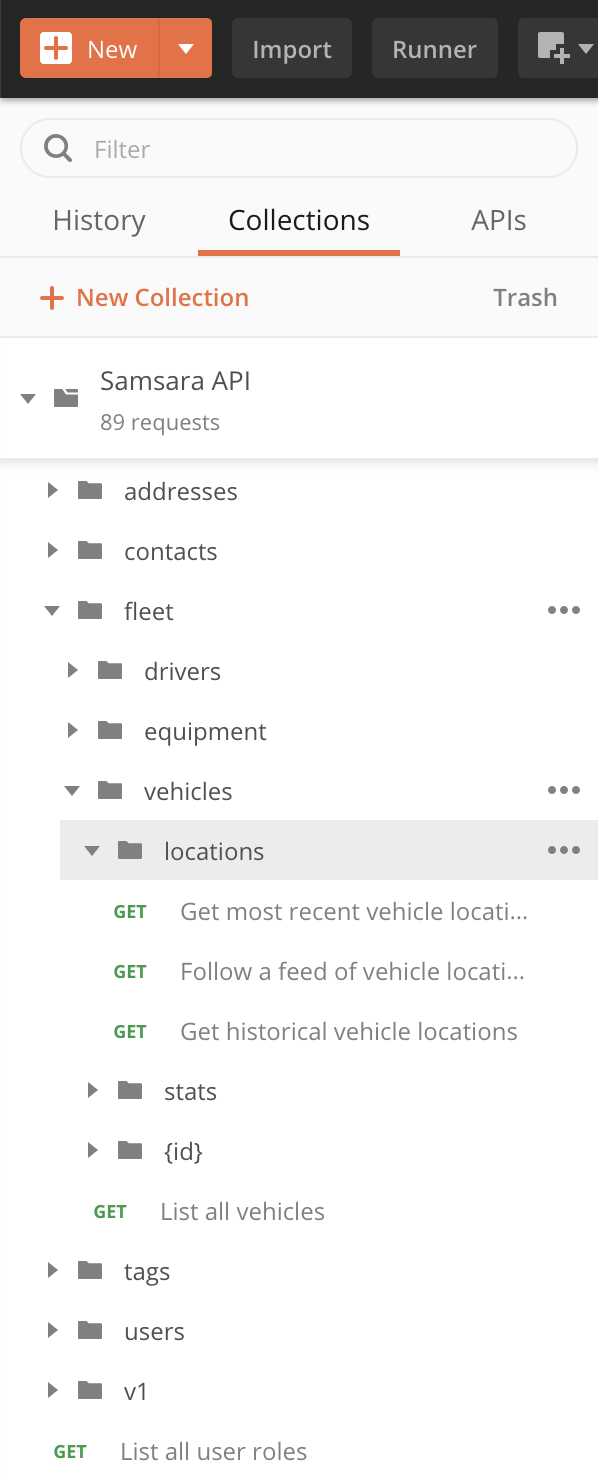Viewport: 598px width, 1480px height.
Task: Collapse the Samsara API collection arrow
Action: (x=28, y=399)
